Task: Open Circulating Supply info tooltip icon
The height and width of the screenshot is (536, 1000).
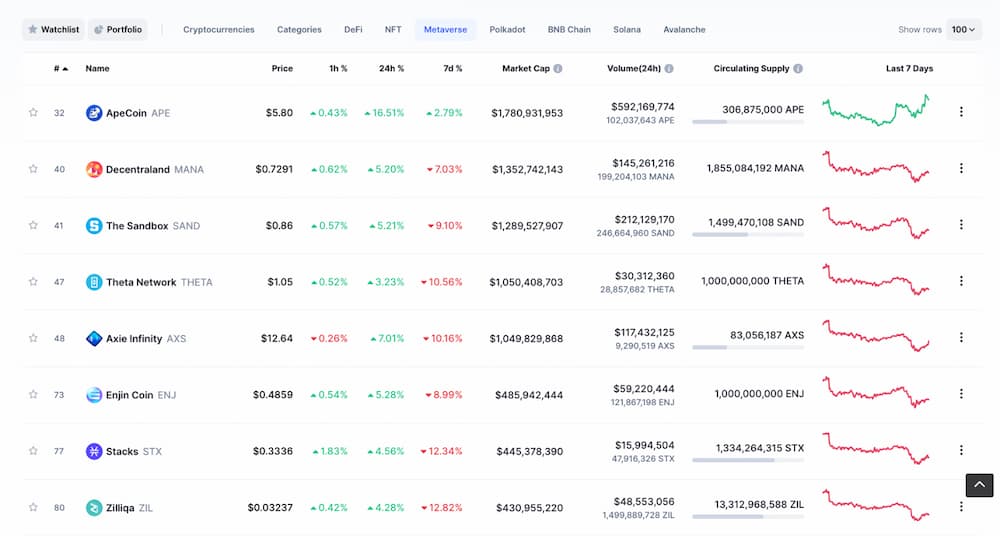Action: coord(797,68)
